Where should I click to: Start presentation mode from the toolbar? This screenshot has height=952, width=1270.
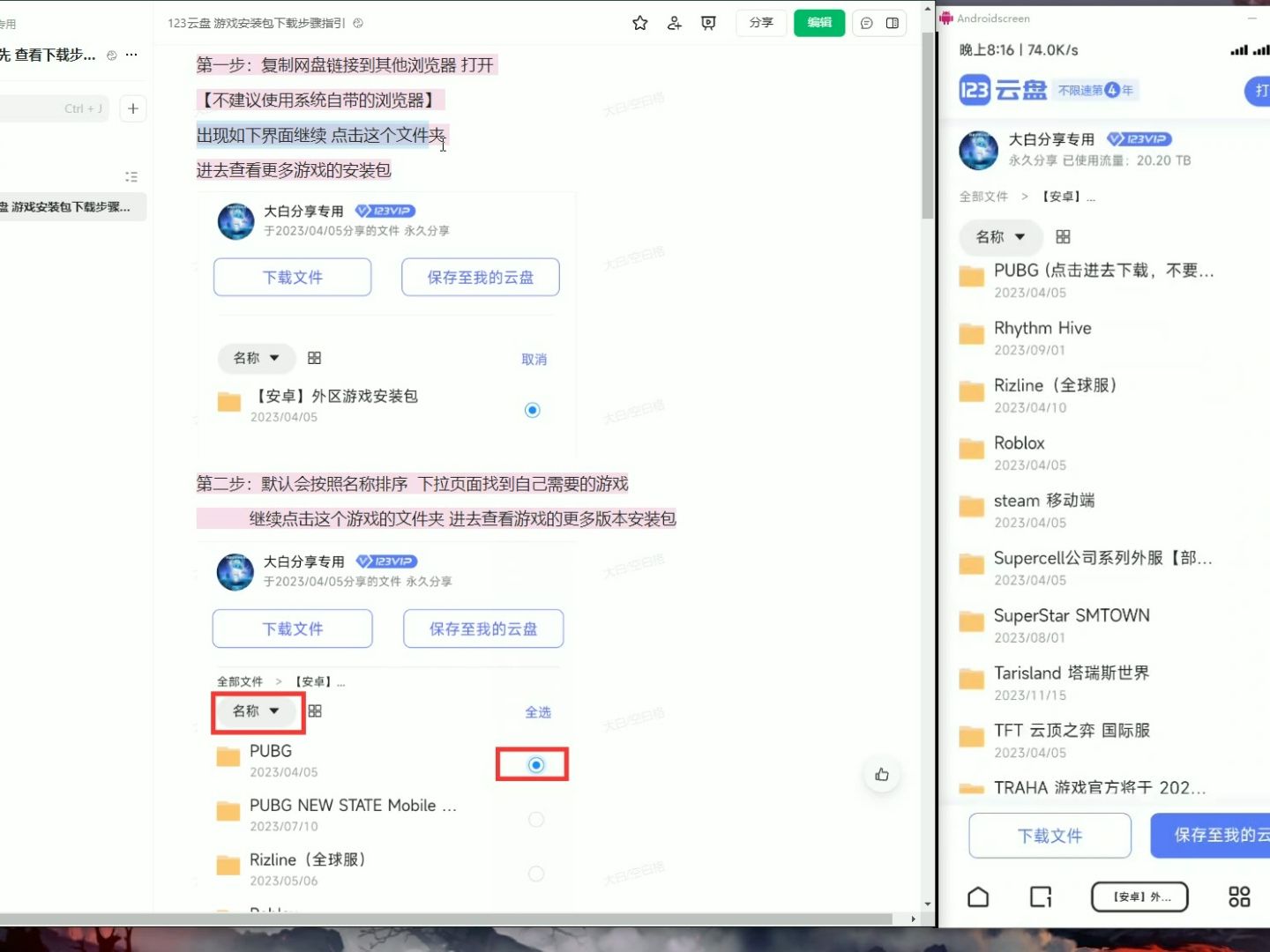pos(707,24)
